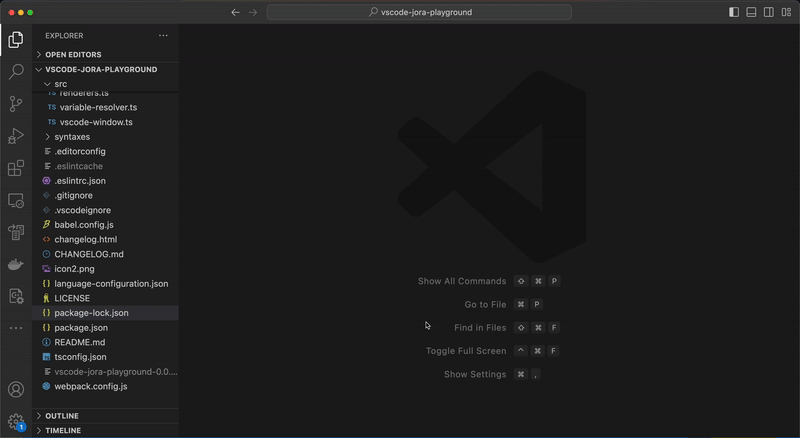The image size is (800, 438).
Task: Open the Extensions view
Action: (16, 168)
